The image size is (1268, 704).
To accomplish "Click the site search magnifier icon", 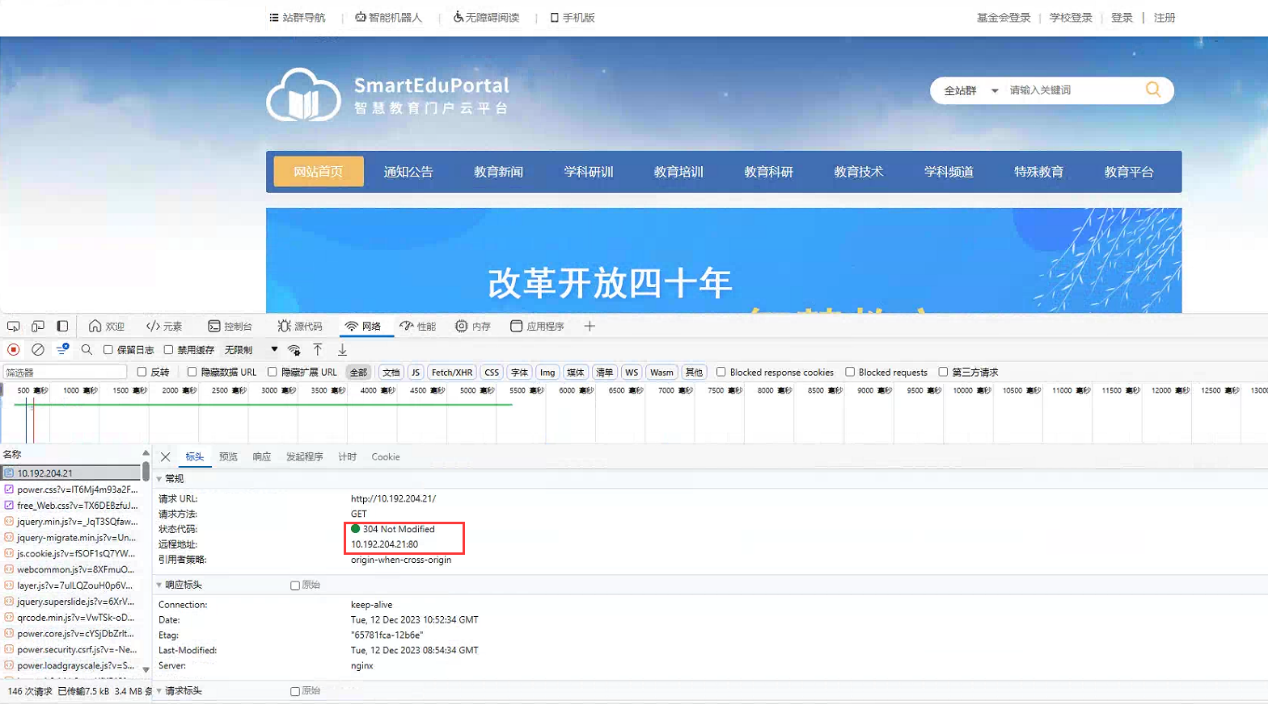I will (1153, 90).
